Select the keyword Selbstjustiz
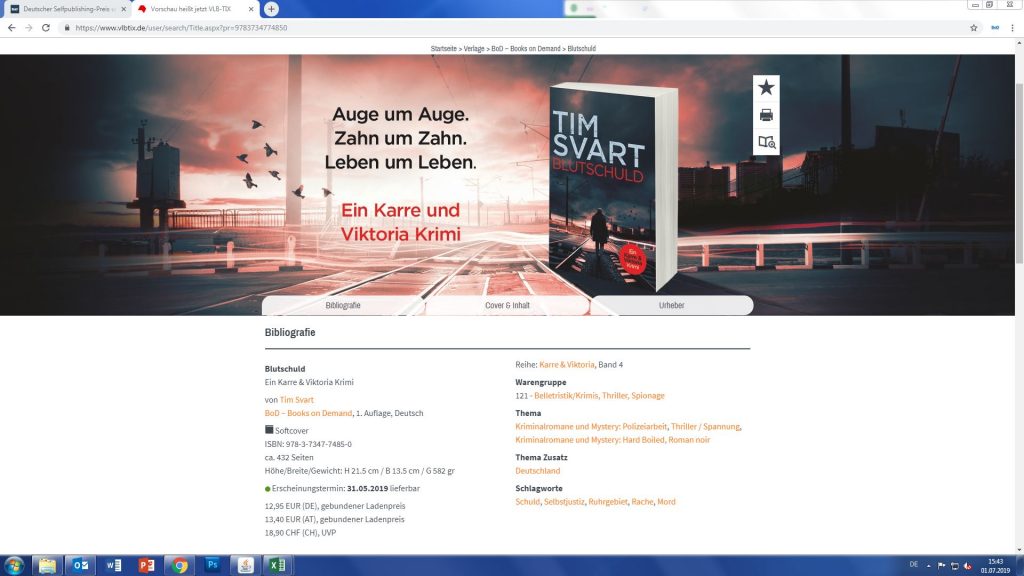Screen dimensions: 1024x576 (564, 502)
